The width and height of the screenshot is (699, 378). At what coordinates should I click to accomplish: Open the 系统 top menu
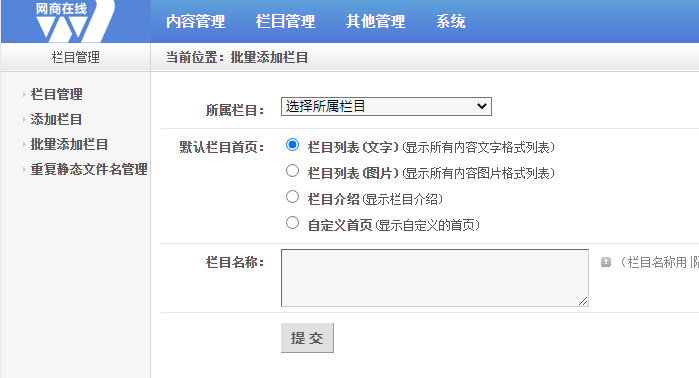point(451,21)
